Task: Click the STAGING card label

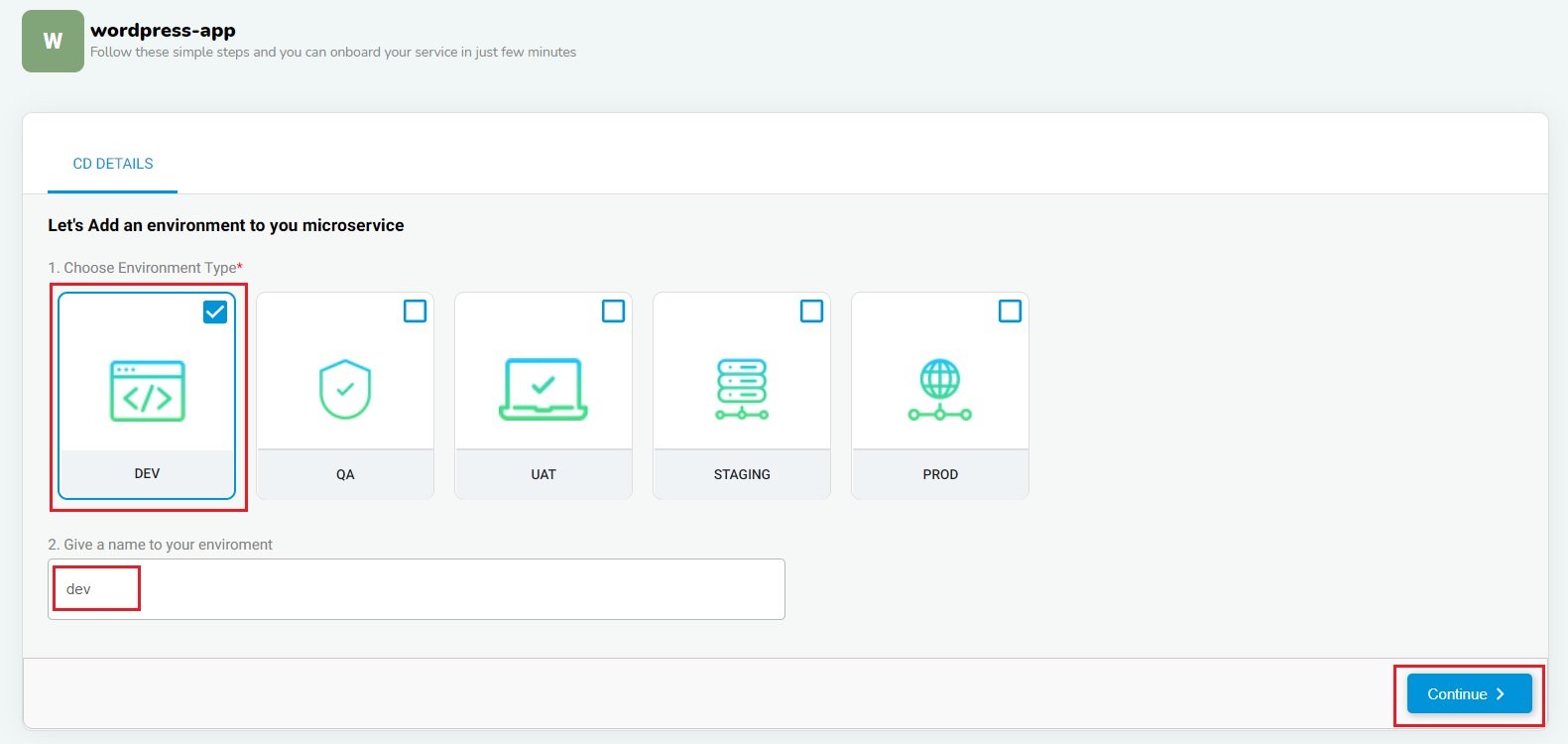Action: pos(742,474)
